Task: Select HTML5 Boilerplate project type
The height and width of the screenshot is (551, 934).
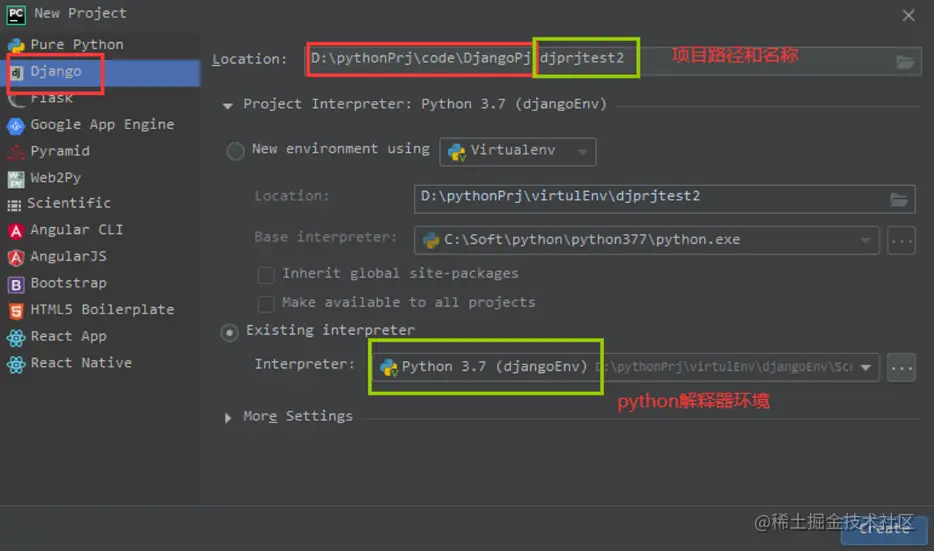Action: 100,310
